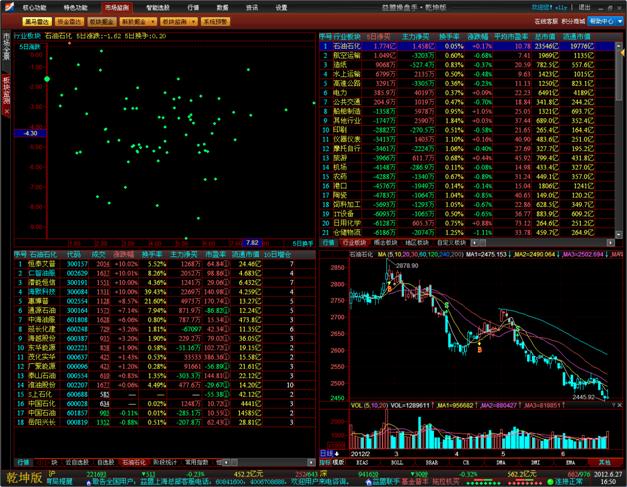
Task: Open the 设置 menu
Action: (281, 8)
